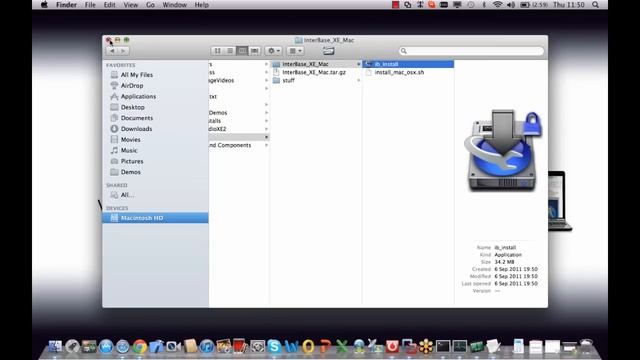Open the Edit menu
This screenshot has height=360, width=640.
tap(109, 5)
